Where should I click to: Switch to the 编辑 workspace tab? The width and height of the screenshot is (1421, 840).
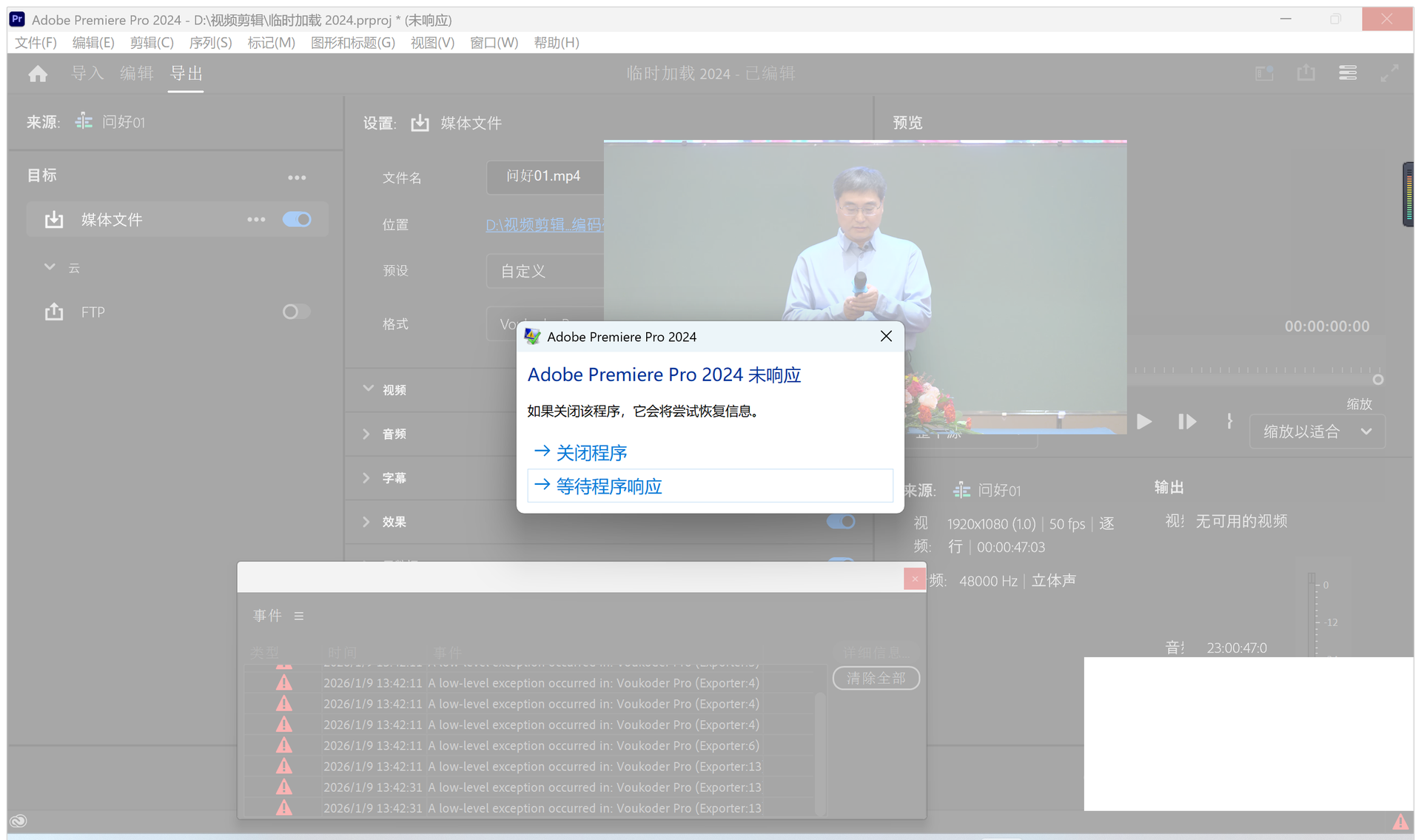click(136, 73)
